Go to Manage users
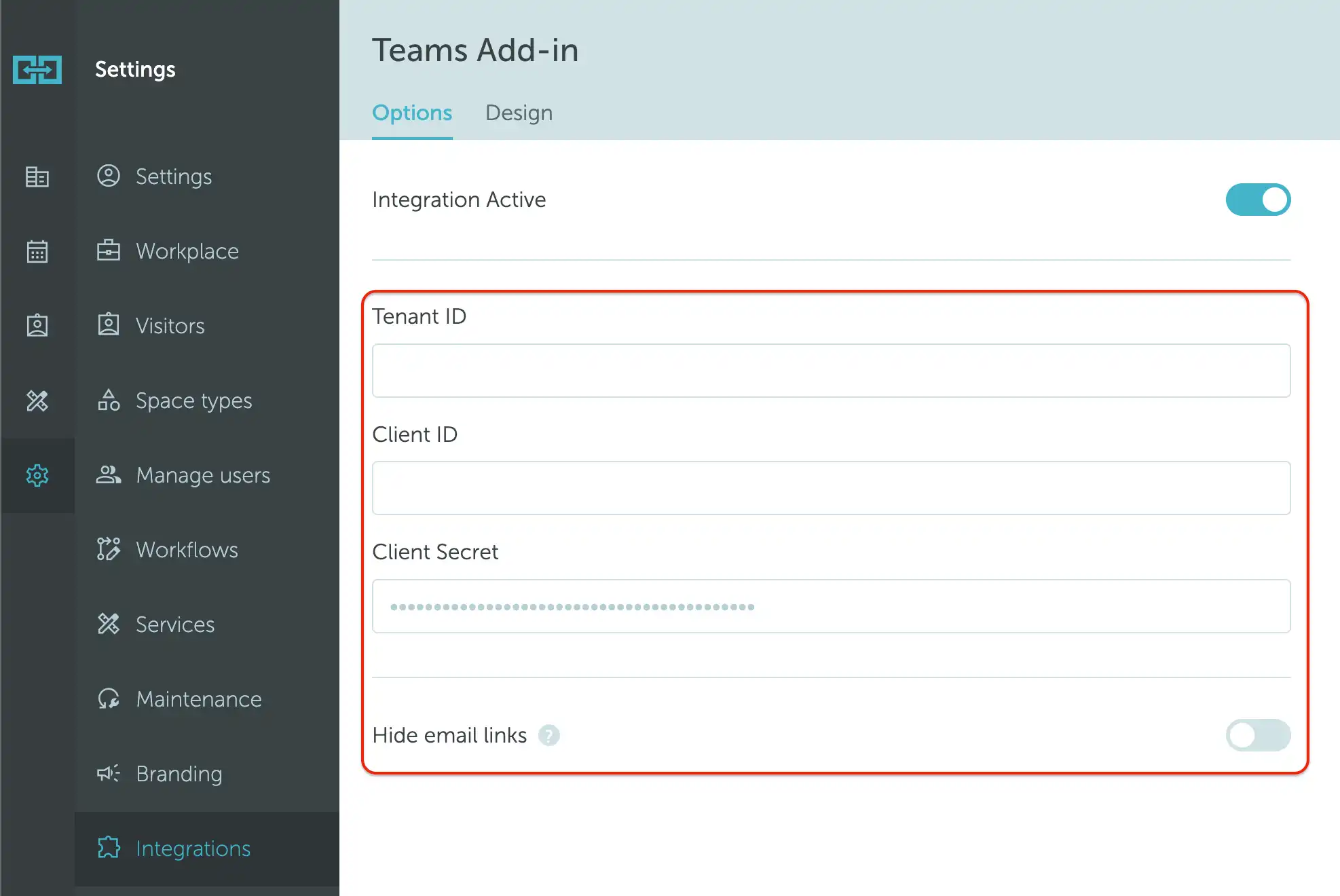Screen dimensions: 1340x896 pos(207,475)
